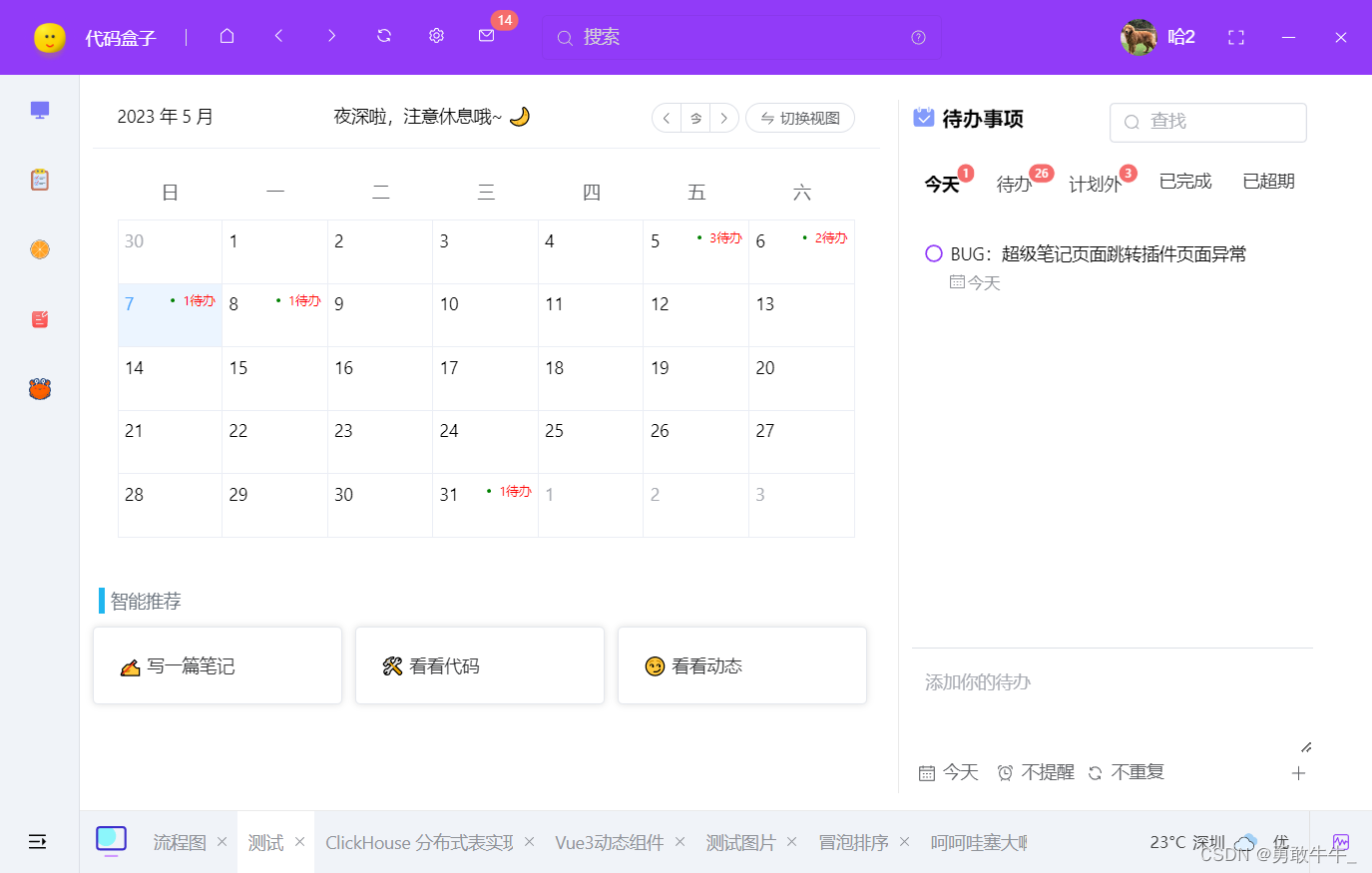This screenshot has height=873, width=1372.
Task: Open the message inbox with 14 notifications
Action: 486,35
